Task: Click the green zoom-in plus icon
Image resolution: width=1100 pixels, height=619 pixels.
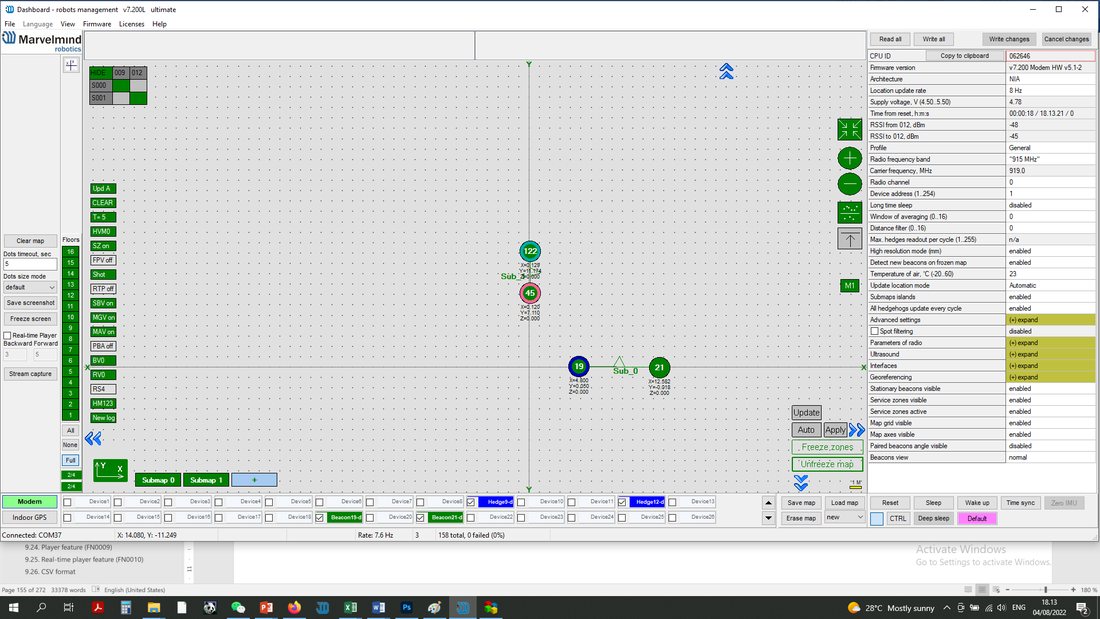Action: (x=850, y=158)
